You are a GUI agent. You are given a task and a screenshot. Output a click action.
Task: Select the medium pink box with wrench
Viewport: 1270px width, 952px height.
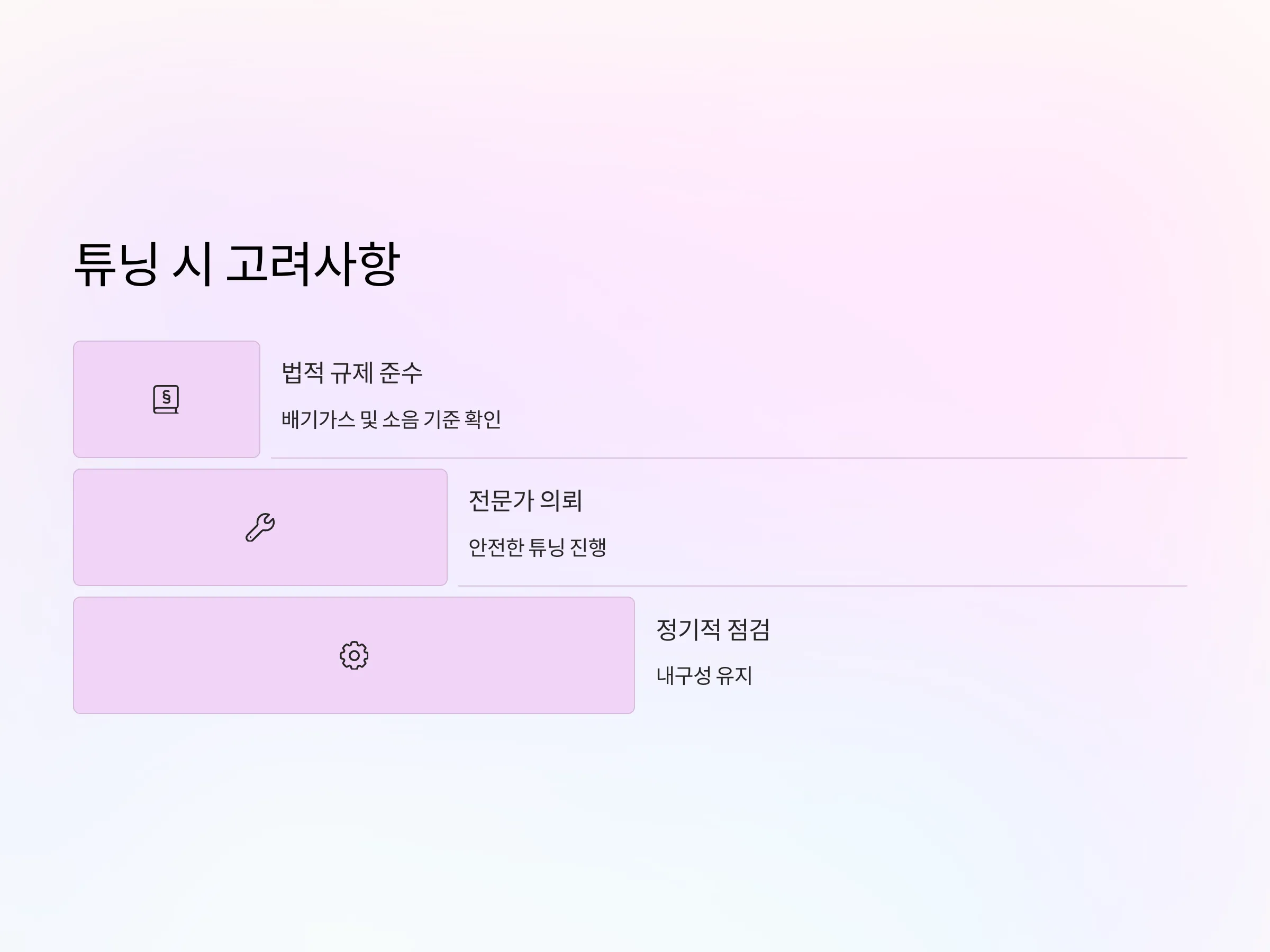(x=260, y=527)
